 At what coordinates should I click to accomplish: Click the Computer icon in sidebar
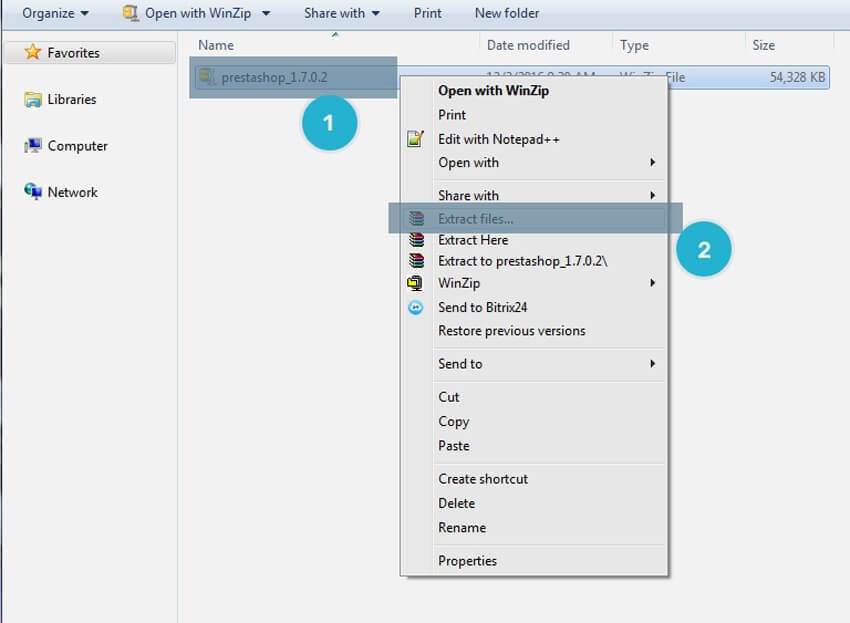coord(33,146)
